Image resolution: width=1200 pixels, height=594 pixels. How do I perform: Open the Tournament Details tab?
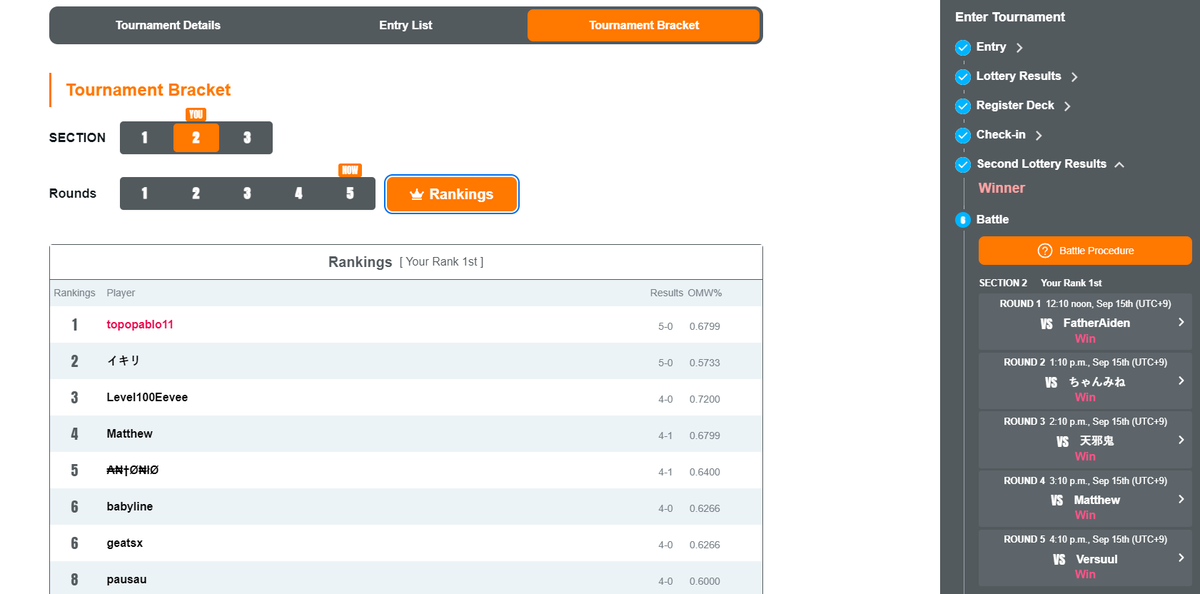coord(168,25)
